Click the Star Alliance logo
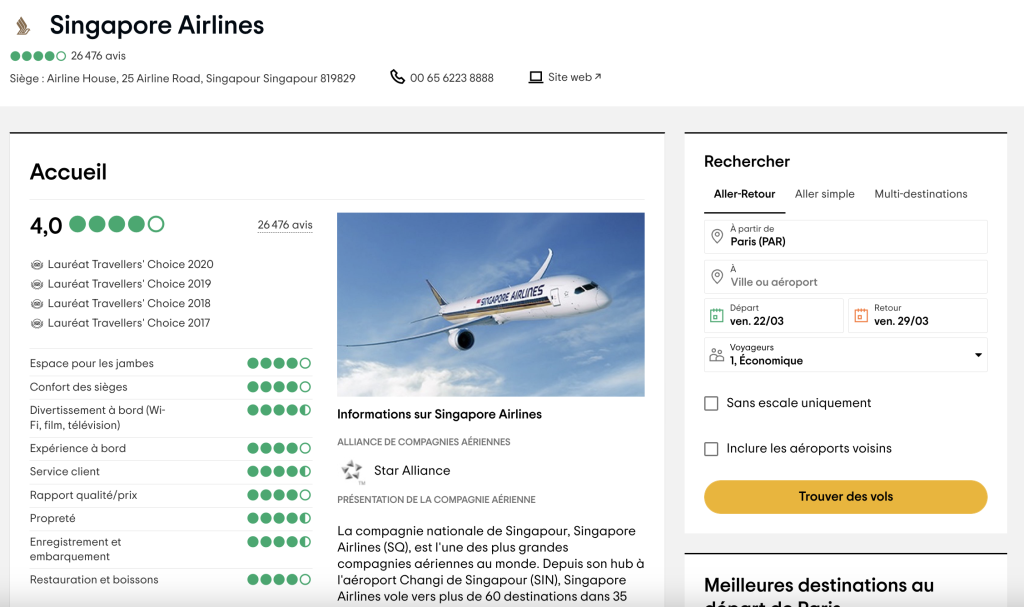The image size is (1024, 607). (x=351, y=470)
